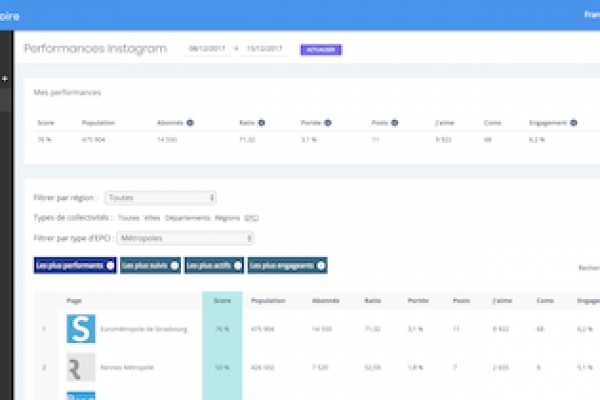This screenshot has width=600, height=400.
Task: Click the Les plus actifs button
Action: click(214, 266)
